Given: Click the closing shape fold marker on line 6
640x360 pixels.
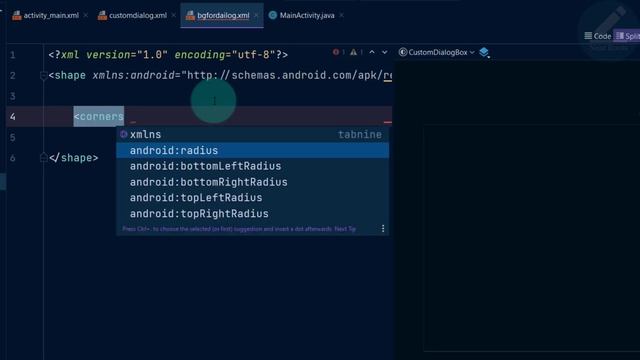Looking at the screenshot, I should point(43,158).
